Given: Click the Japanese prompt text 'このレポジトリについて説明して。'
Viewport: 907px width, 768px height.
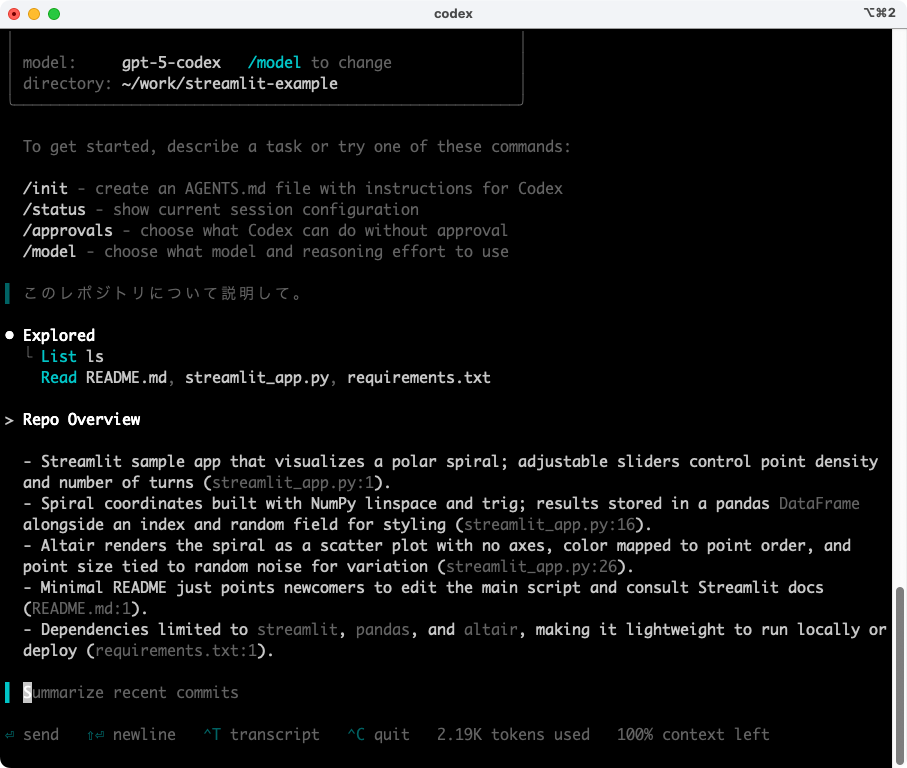Looking at the screenshot, I should click(163, 293).
